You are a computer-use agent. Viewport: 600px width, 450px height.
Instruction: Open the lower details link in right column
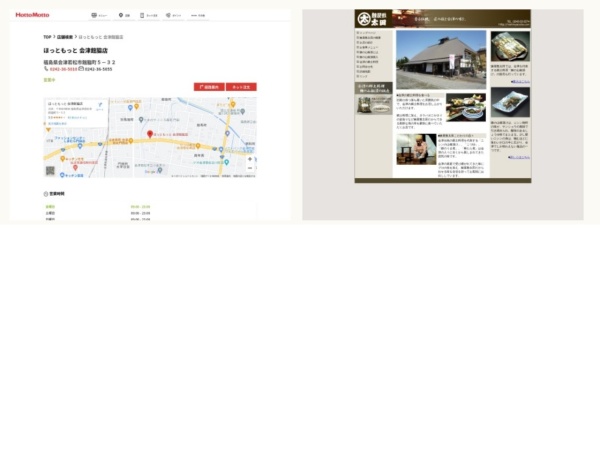click(x=519, y=157)
